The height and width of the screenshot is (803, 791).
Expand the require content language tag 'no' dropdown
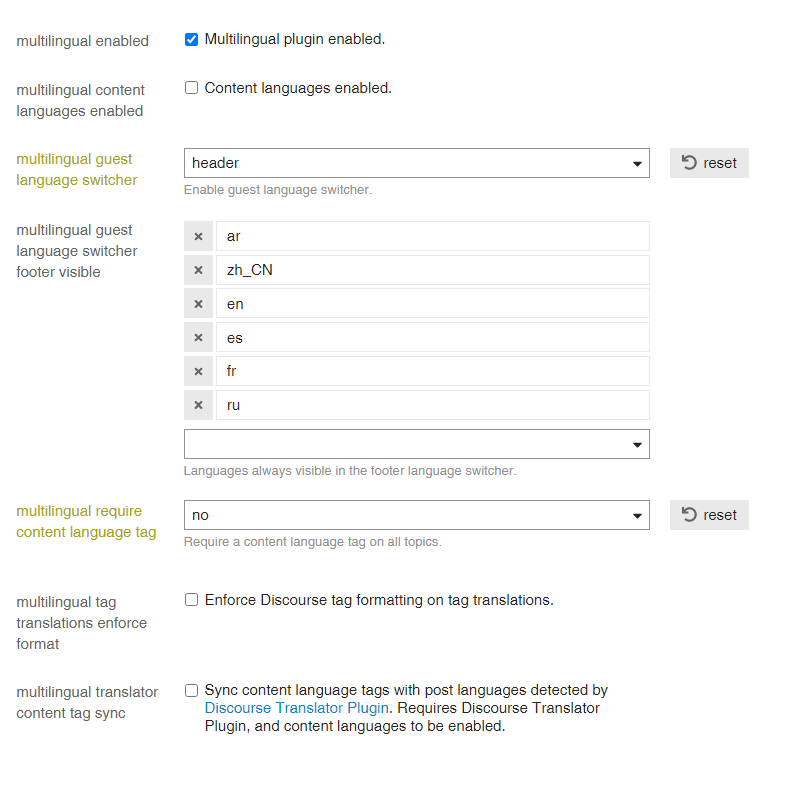[x=417, y=515]
